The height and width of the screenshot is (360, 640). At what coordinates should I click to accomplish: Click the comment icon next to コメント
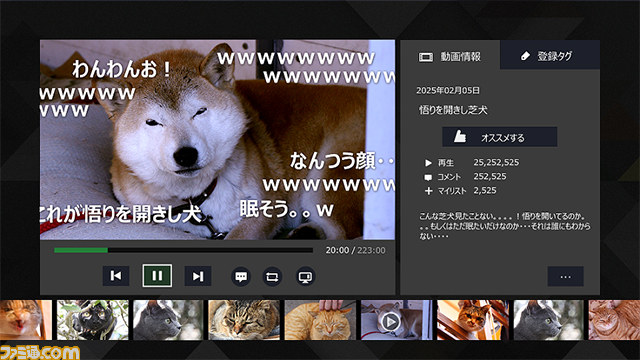click(428, 177)
